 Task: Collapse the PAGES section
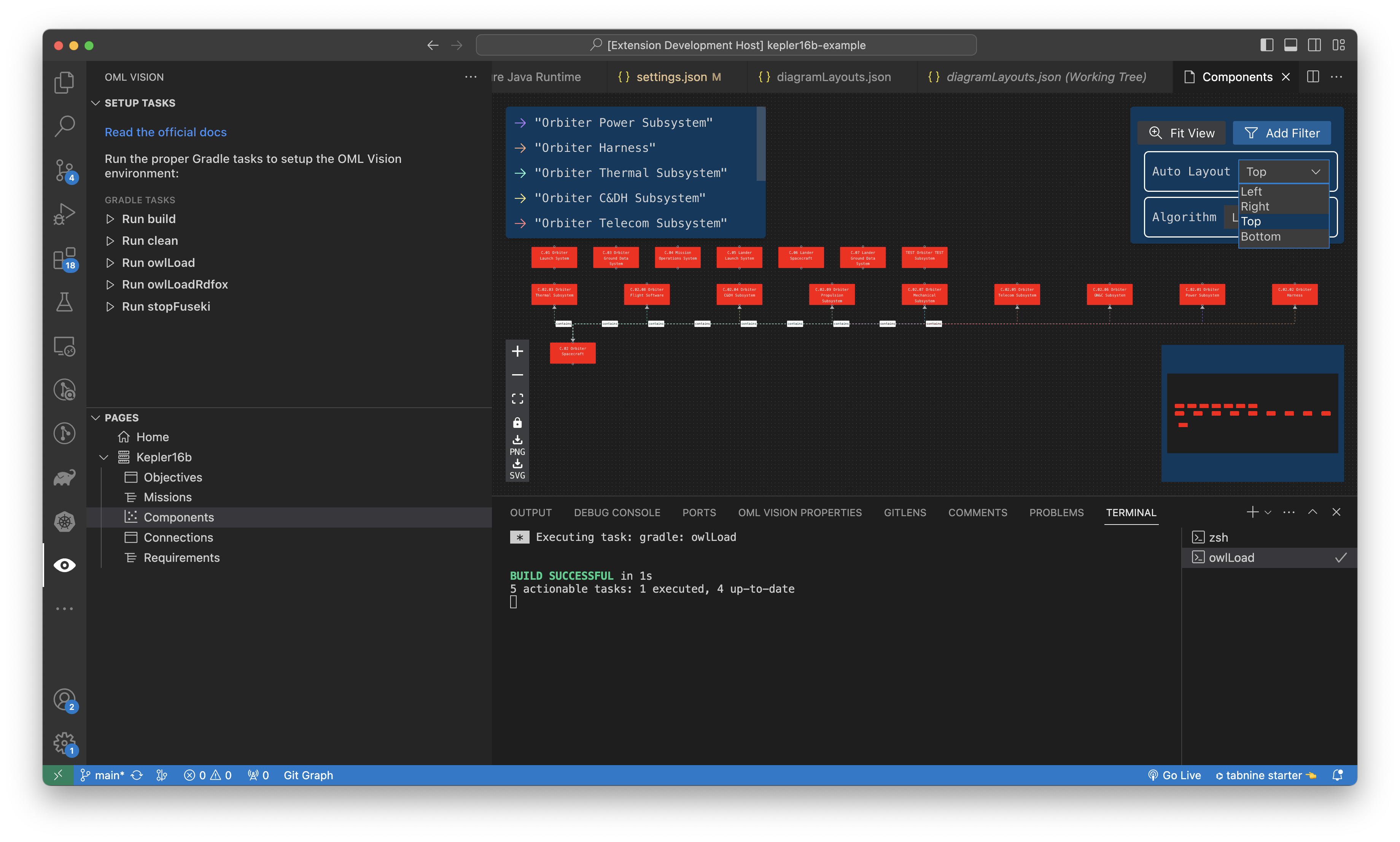tap(95, 418)
